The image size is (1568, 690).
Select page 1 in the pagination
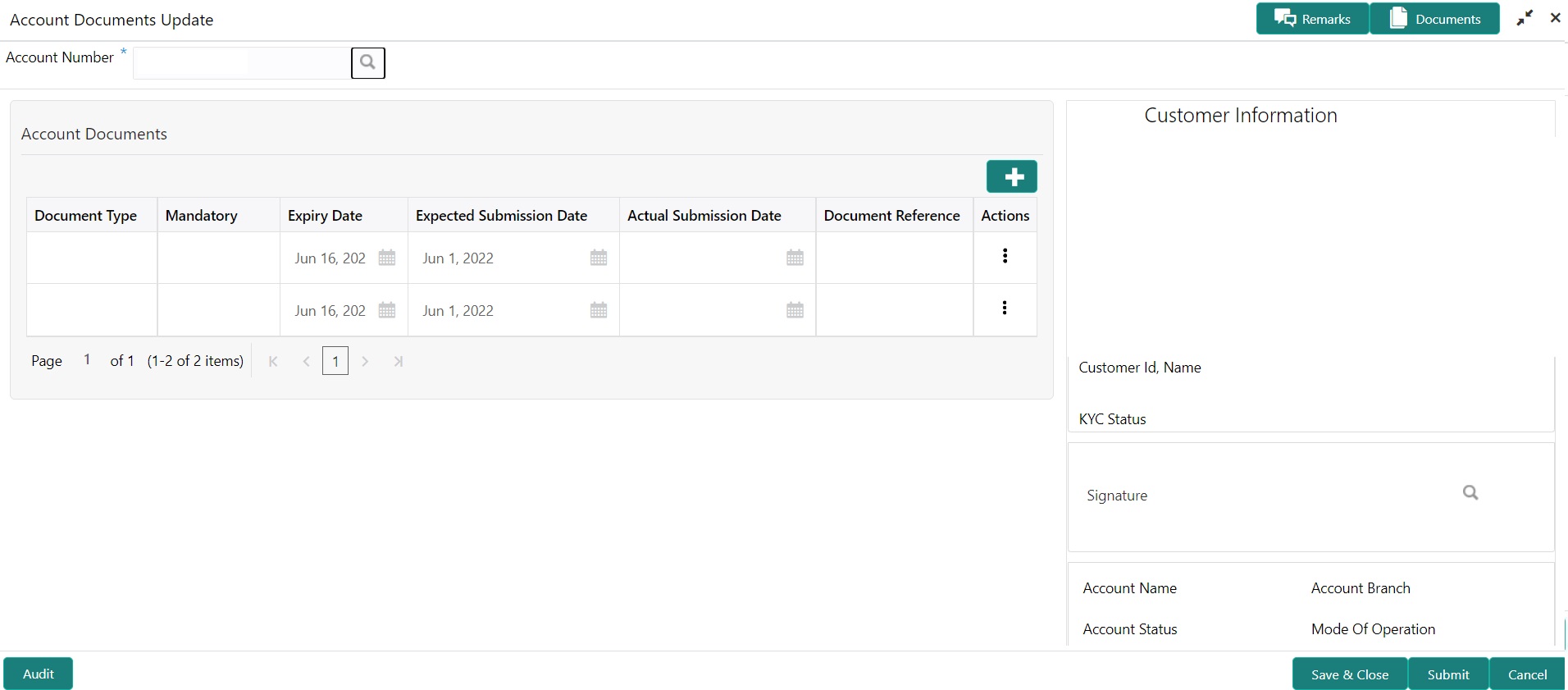(x=335, y=361)
